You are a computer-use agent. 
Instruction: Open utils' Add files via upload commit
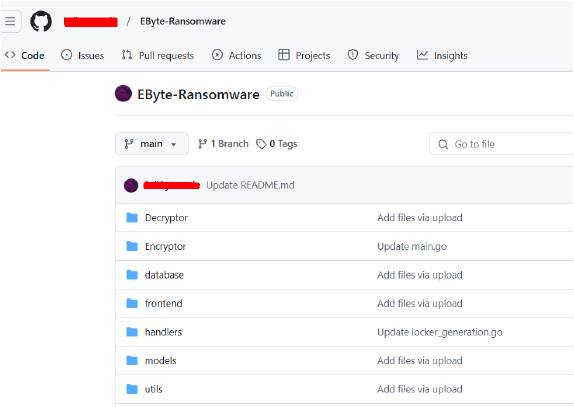point(420,389)
